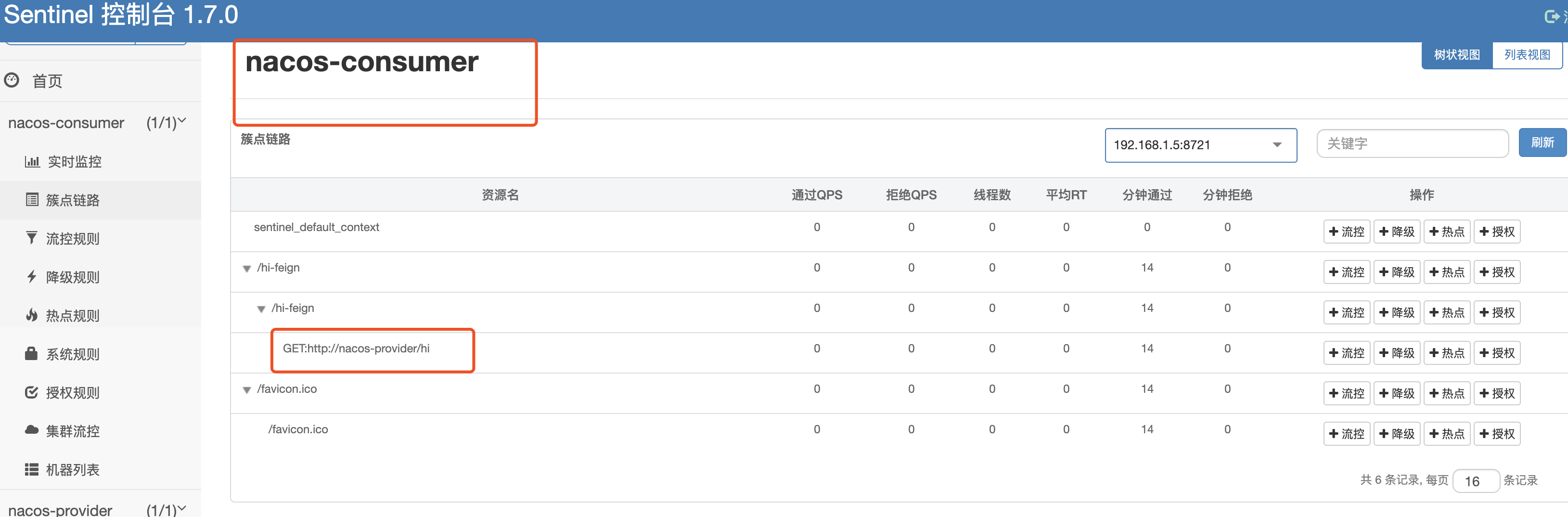Add 授权 for sentinel_default_context

(x=1497, y=232)
